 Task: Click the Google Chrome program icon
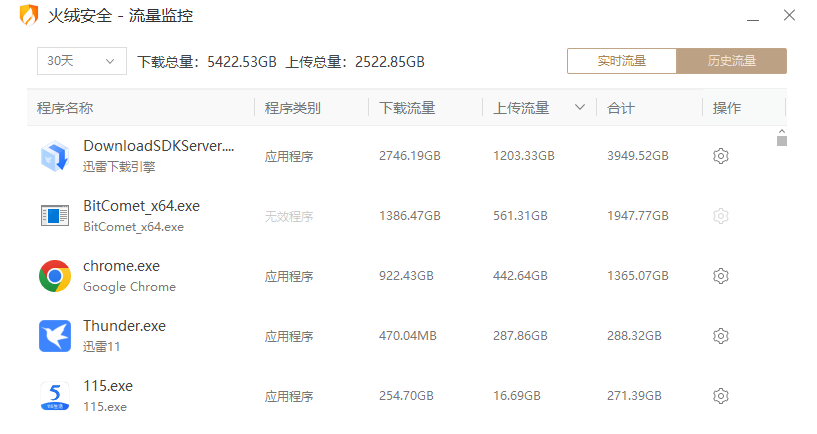pos(55,276)
